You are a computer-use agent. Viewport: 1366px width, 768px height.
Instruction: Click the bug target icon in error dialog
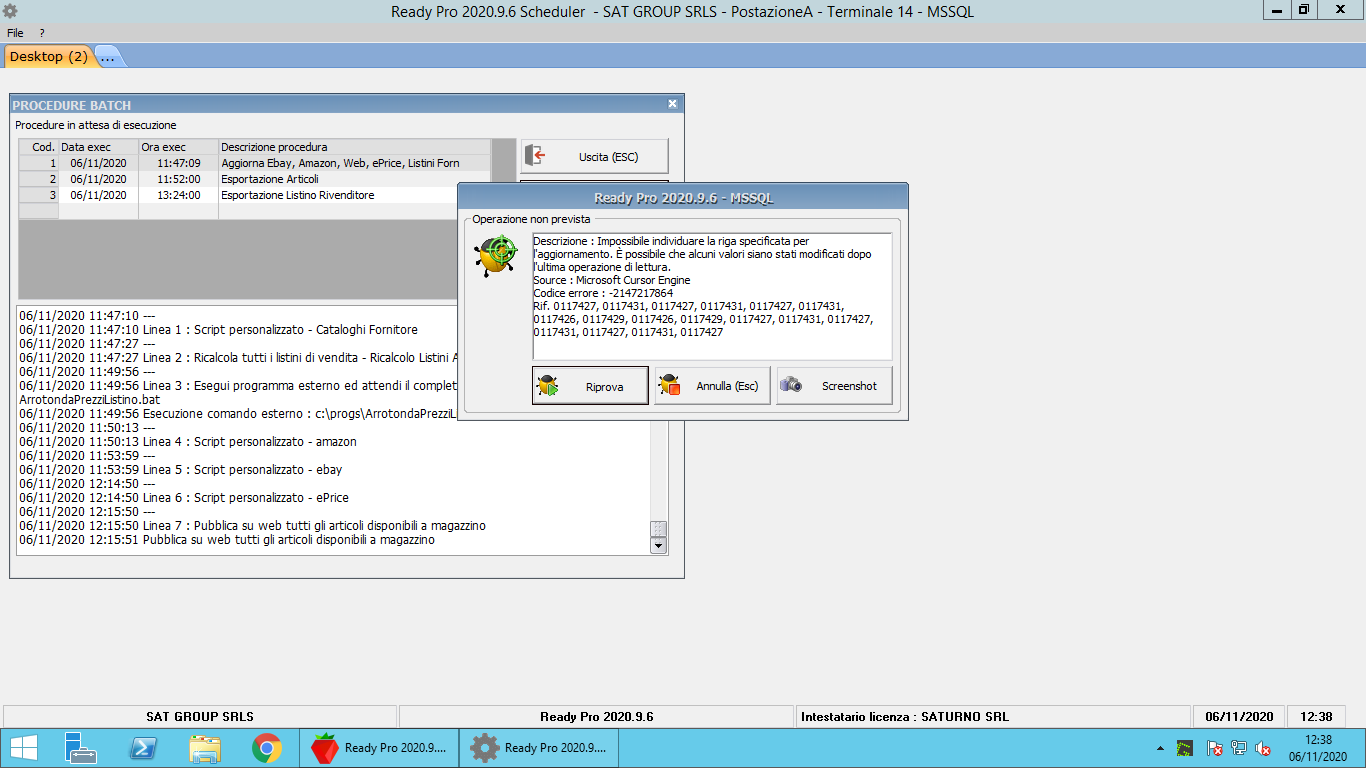[495, 256]
